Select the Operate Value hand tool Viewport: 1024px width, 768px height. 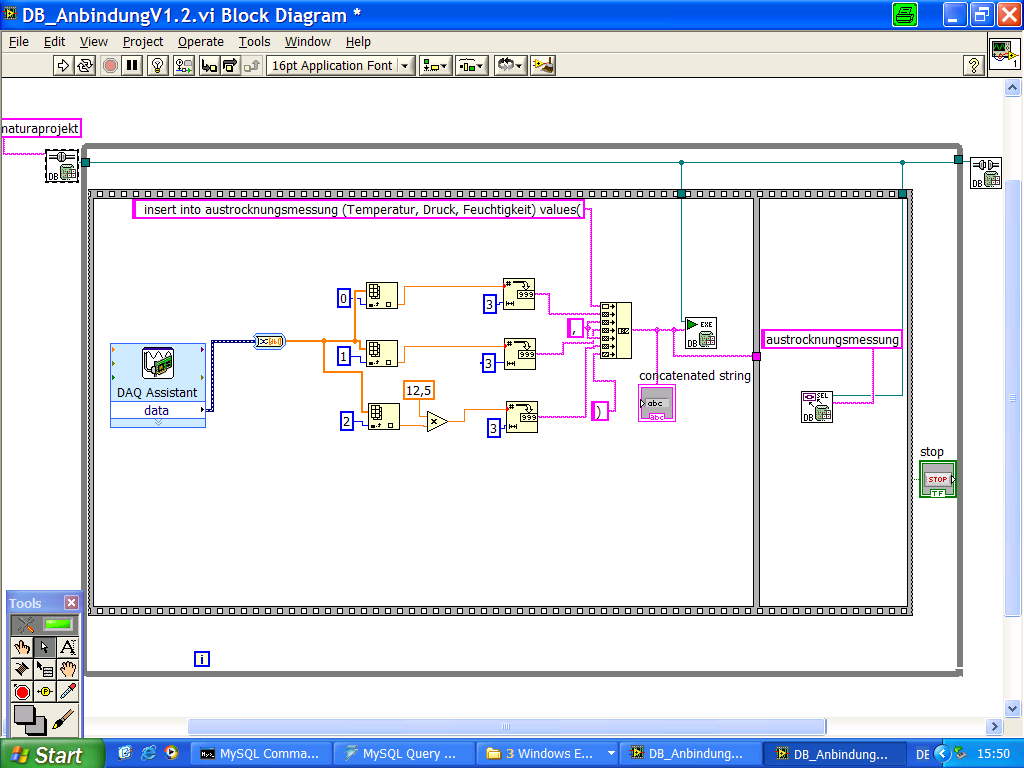click(22, 647)
